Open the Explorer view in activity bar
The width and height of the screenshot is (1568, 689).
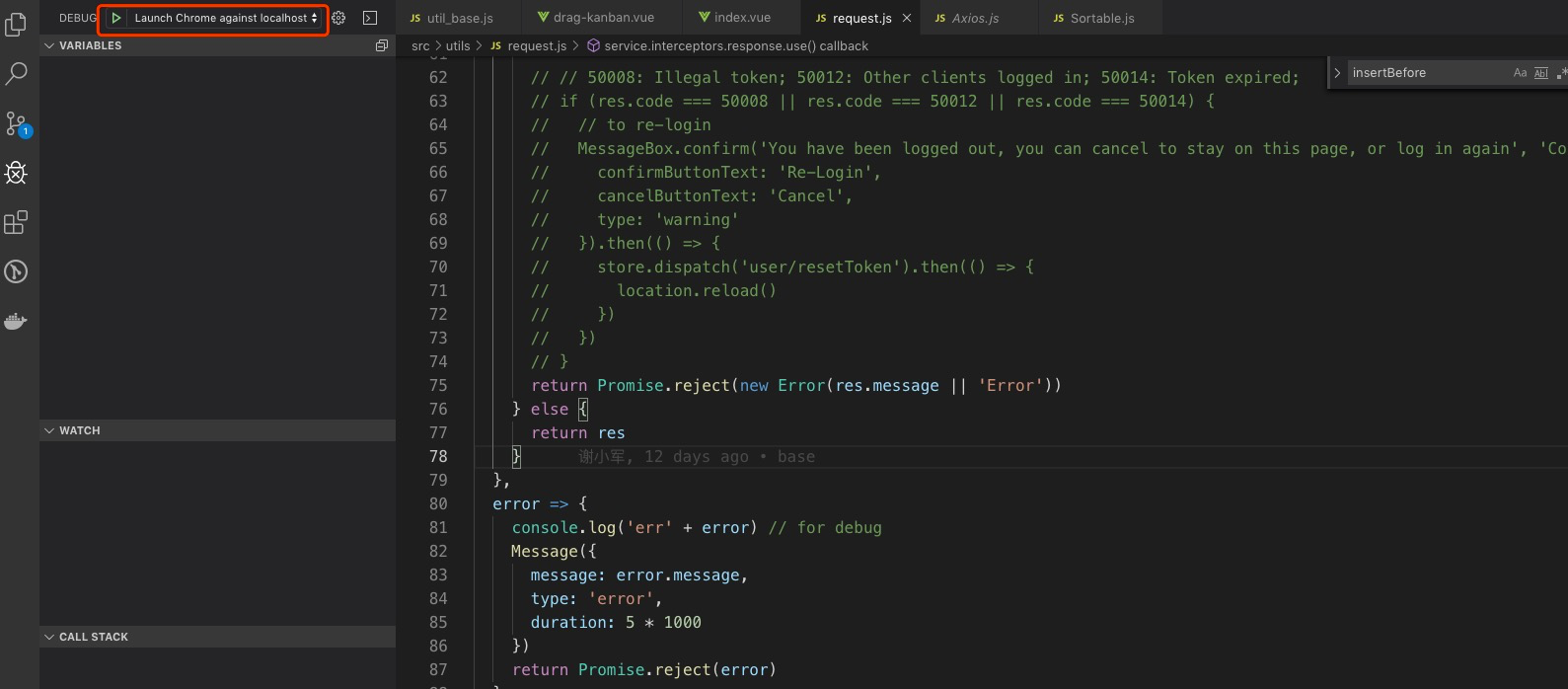(x=16, y=24)
